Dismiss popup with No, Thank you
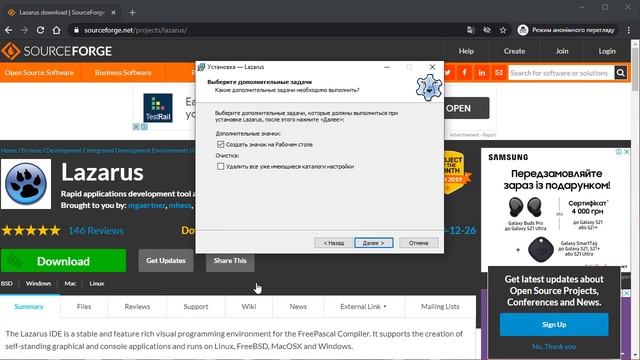Image resolution: width=640 pixels, height=360 pixels. pyautogui.click(x=554, y=347)
